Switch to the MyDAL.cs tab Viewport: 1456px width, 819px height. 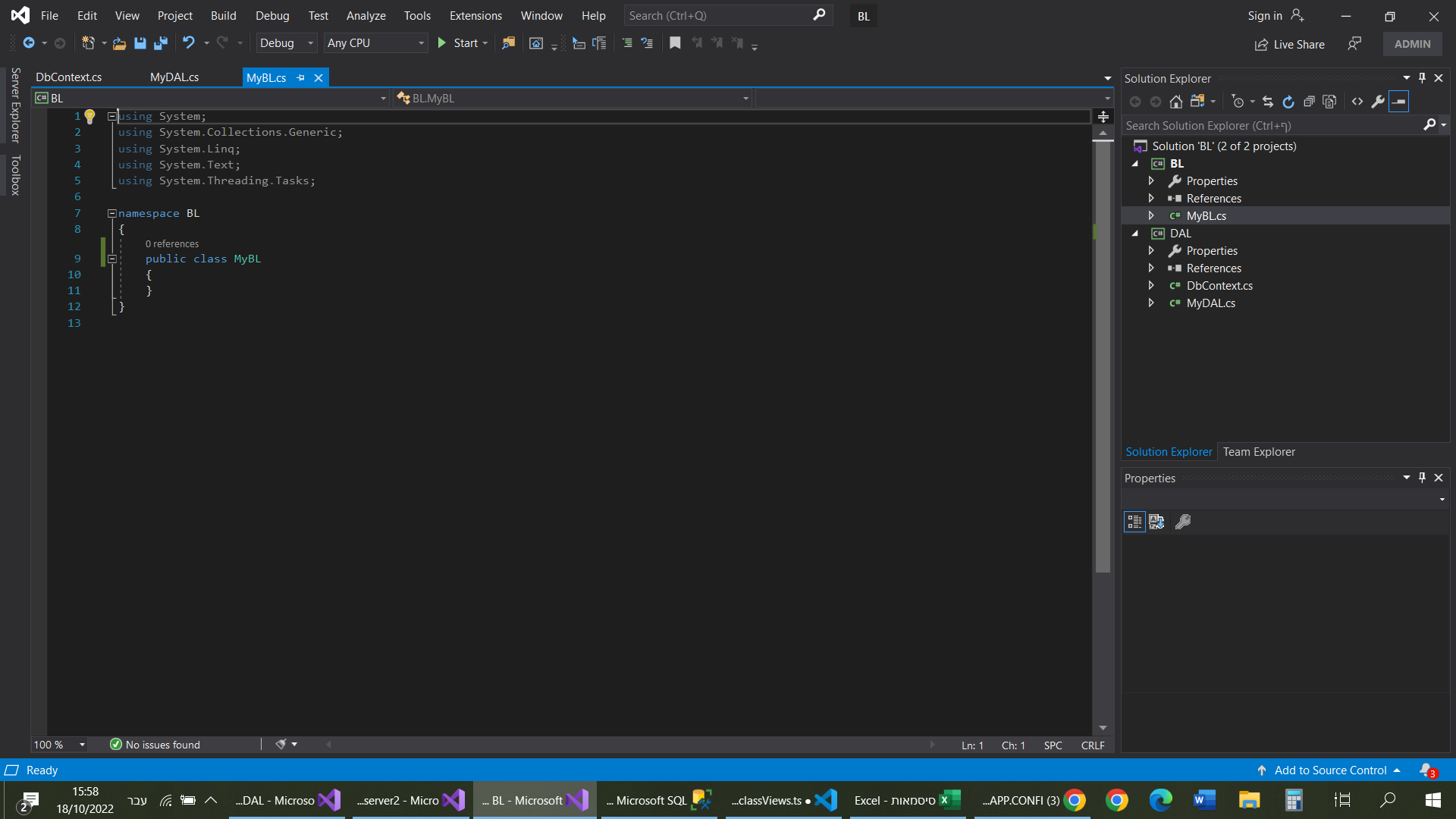[x=174, y=77]
